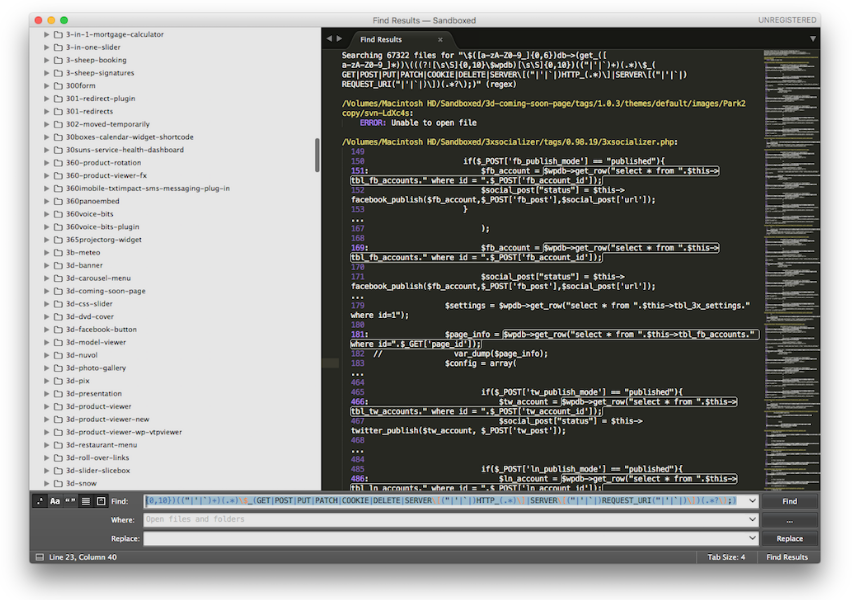Toggle the sidebar panel switcher icon

(39, 557)
